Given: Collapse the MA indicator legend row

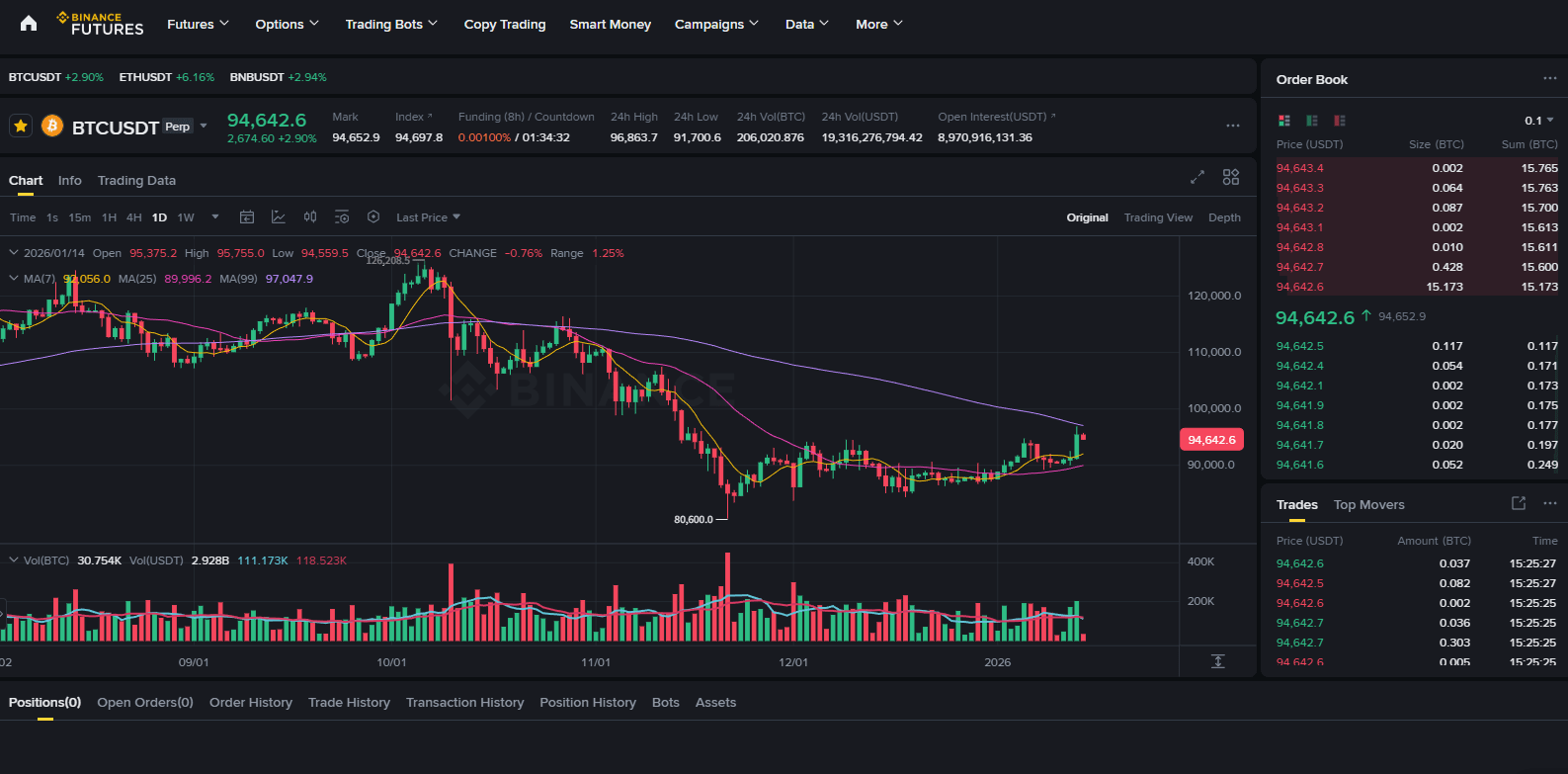Looking at the screenshot, I should (14, 279).
